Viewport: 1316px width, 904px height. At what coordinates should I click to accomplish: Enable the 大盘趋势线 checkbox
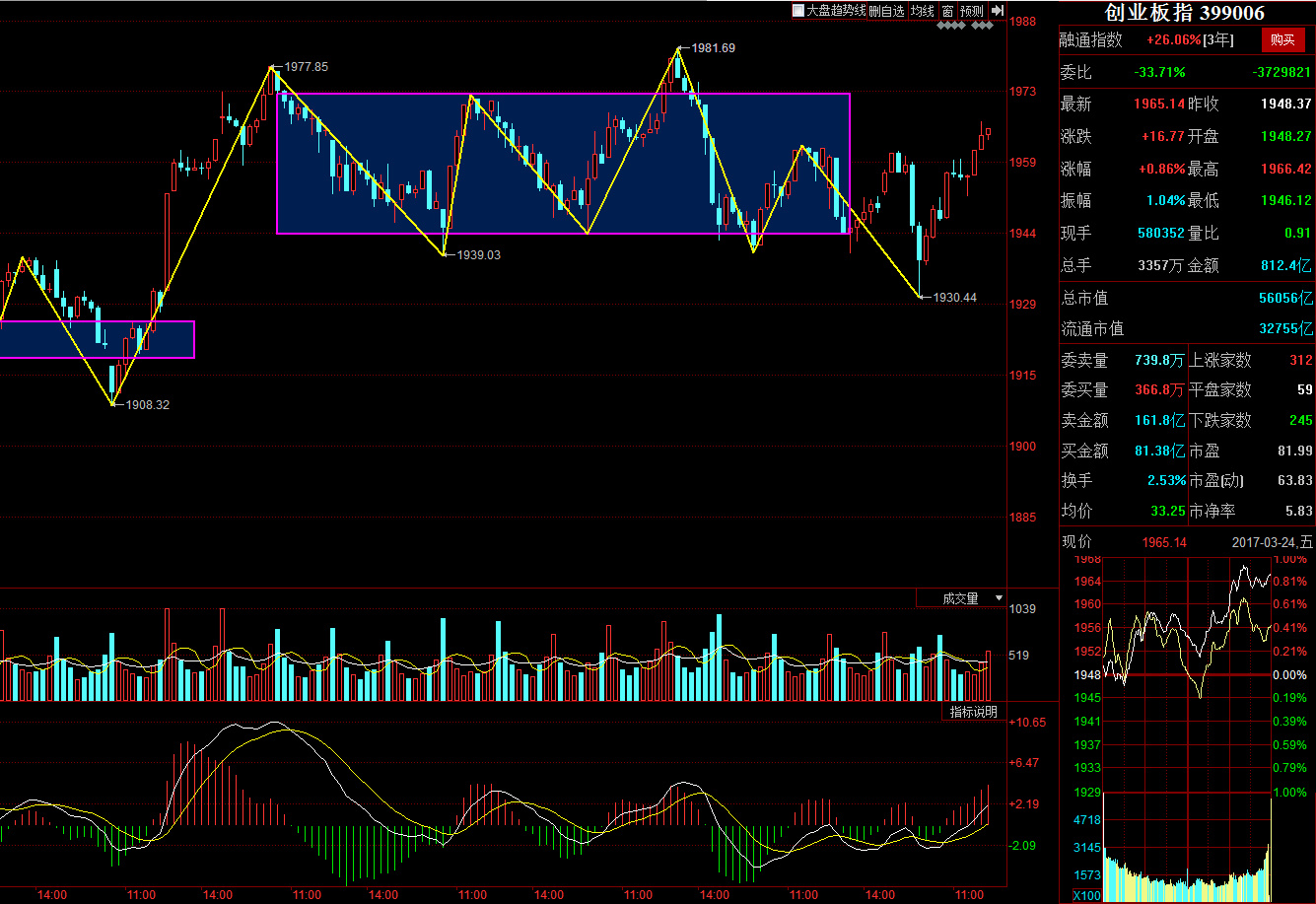pyautogui.click(x=798, y=11)
